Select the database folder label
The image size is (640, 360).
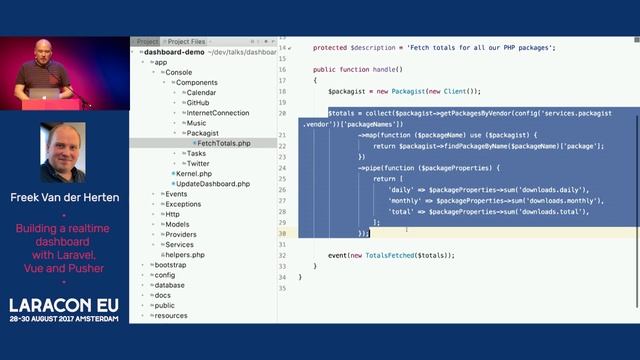169,285
